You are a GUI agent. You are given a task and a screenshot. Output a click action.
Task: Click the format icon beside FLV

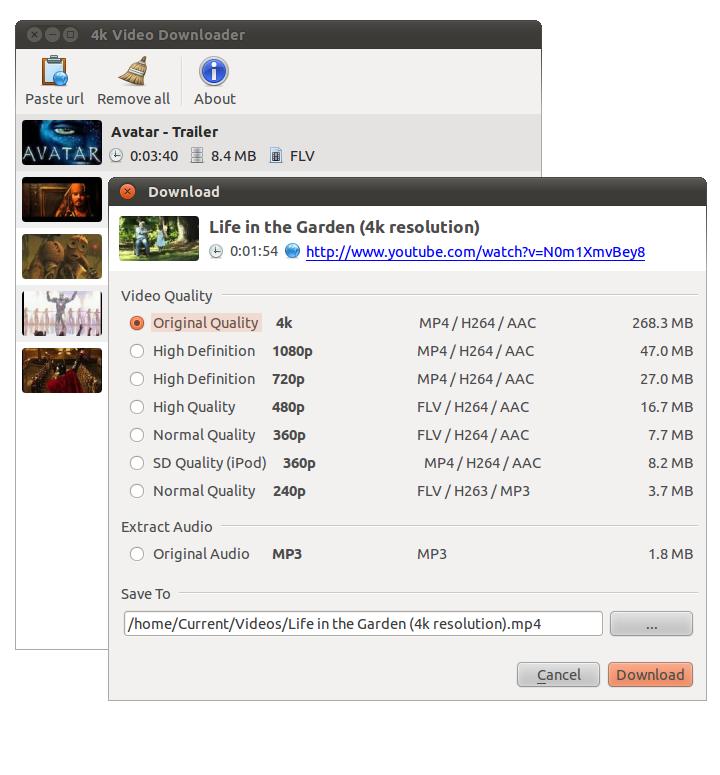(x=275, y=156)
